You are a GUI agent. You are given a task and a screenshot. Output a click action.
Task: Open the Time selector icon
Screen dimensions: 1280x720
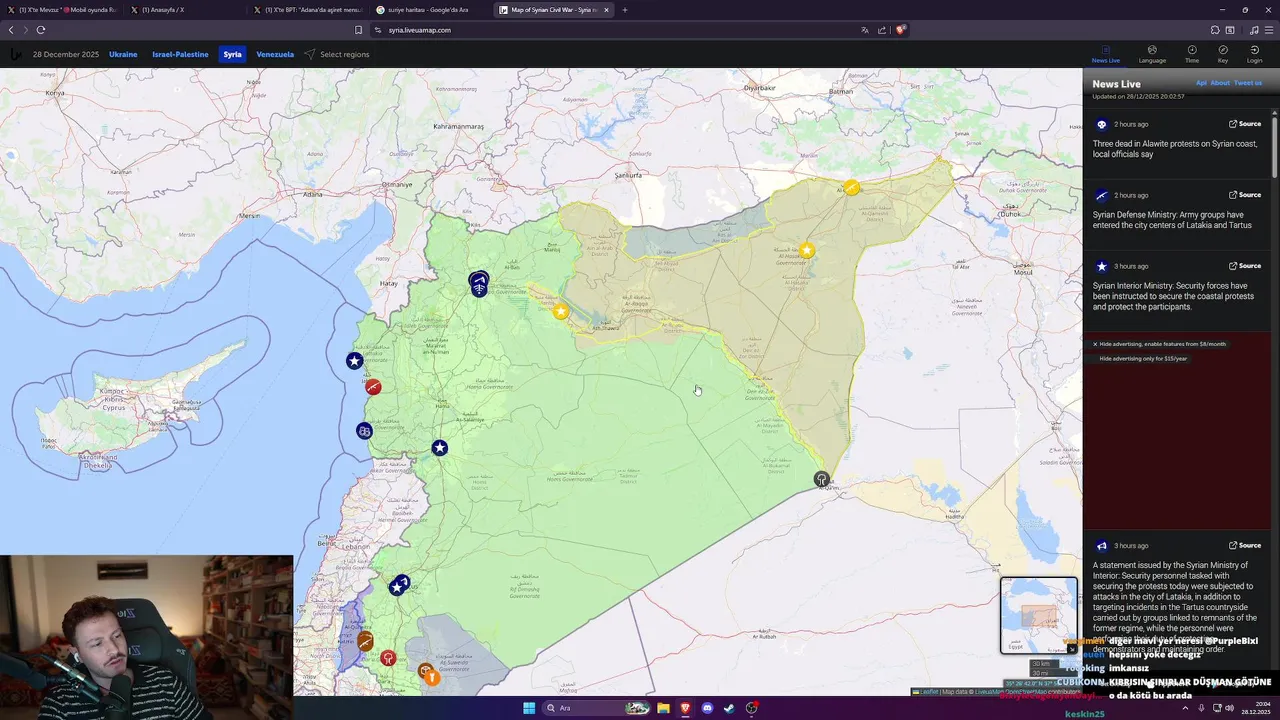pyautogui.click(x=1191, y=54)
